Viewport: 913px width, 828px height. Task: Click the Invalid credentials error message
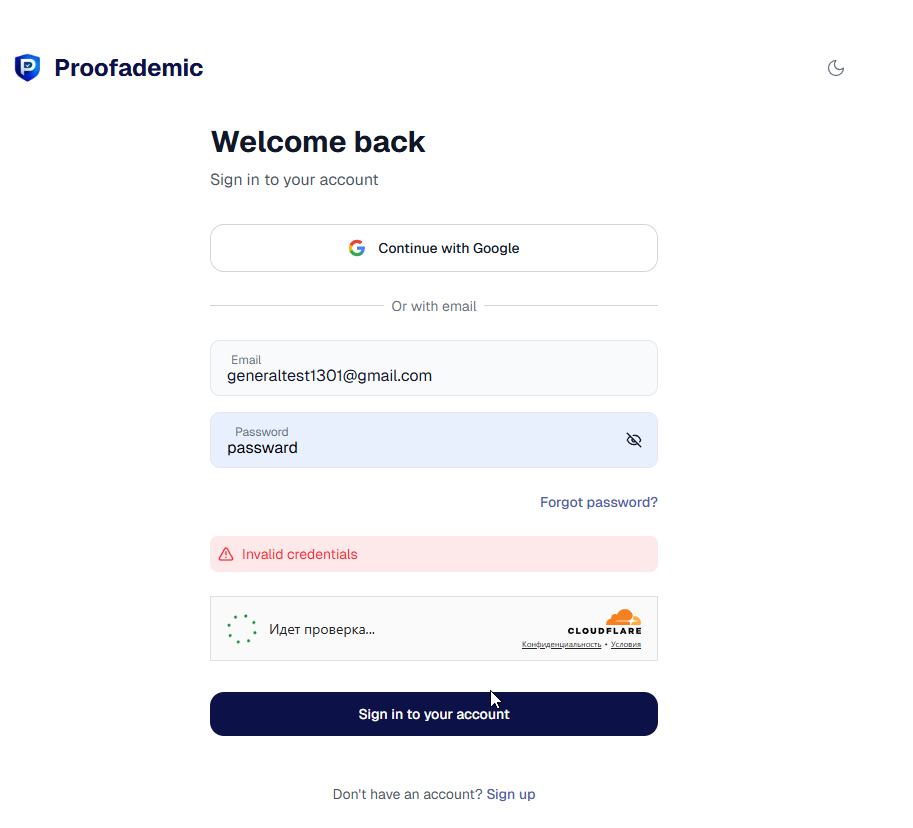[x=299, y=554]
